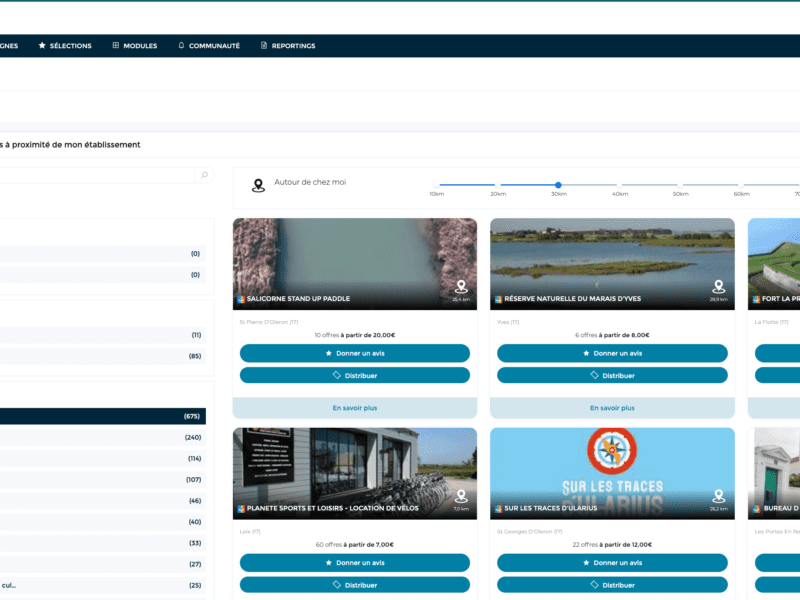
Task: Select filter row with count (27)
Action: [x=103, y=564]
